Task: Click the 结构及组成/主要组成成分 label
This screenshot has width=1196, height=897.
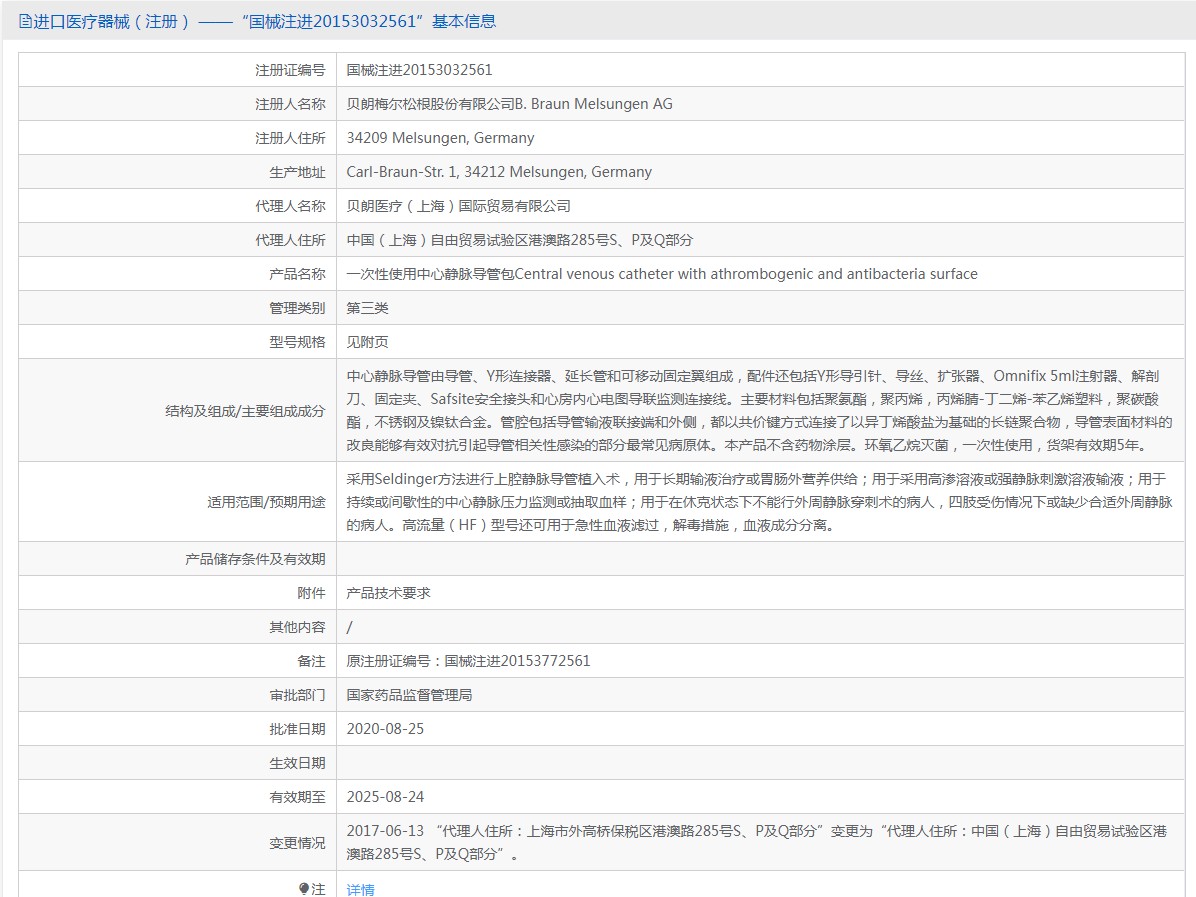Action: pyautogui.click(x=245, y=411)
